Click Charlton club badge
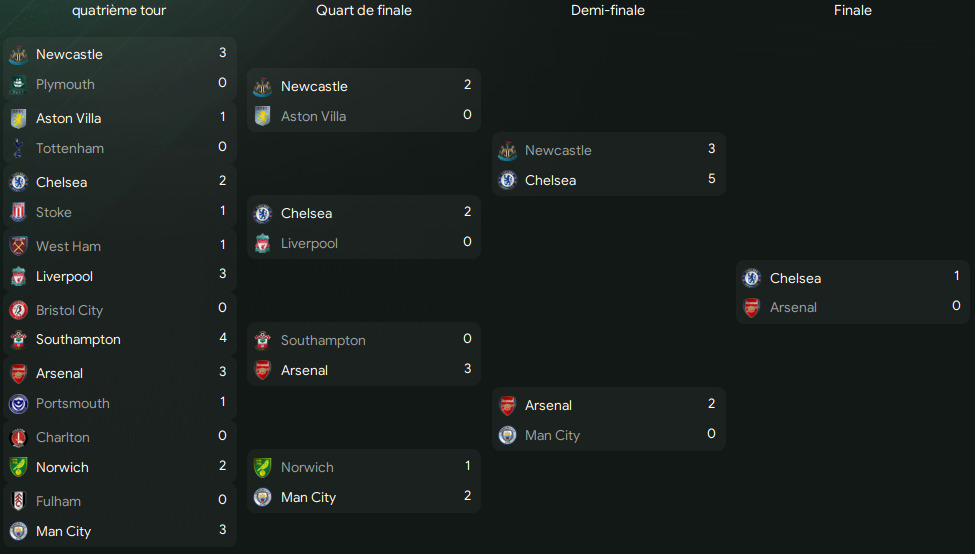Viewport: 975px width, 554px height. (18, 438)
